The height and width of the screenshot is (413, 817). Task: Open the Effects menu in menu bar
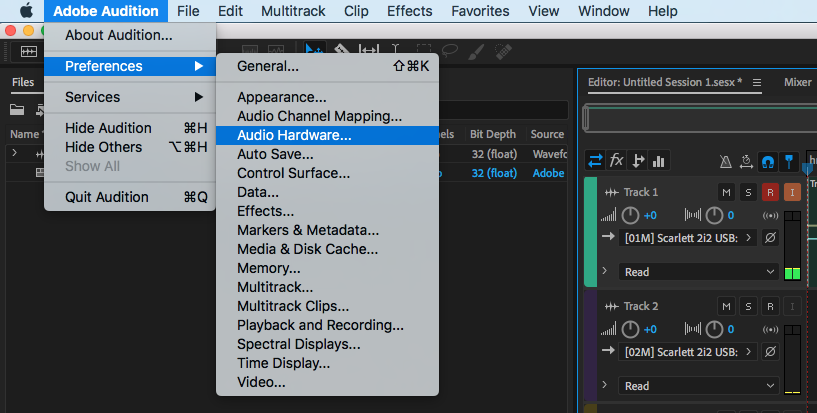(410, 11)
